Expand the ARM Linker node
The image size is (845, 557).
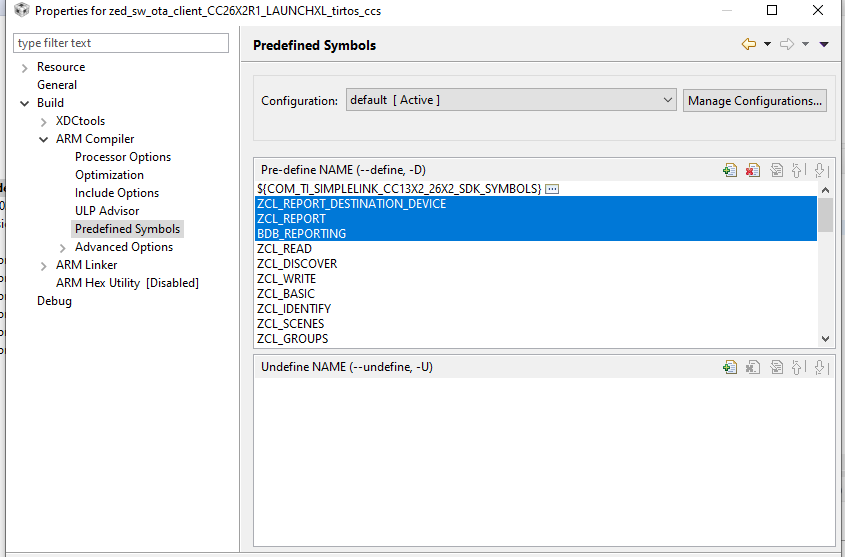pos(44,266)
